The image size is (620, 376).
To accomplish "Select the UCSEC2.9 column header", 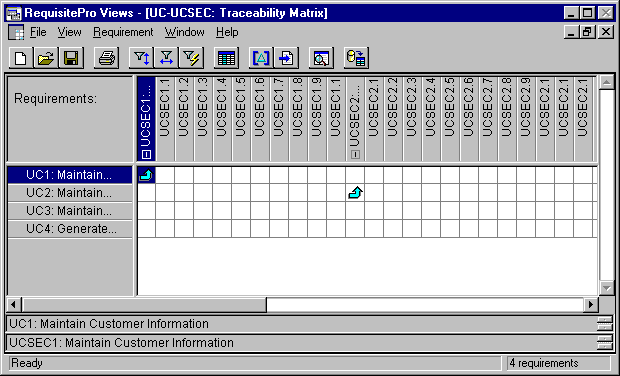I will pyautogui.click(x=526, y=119).
